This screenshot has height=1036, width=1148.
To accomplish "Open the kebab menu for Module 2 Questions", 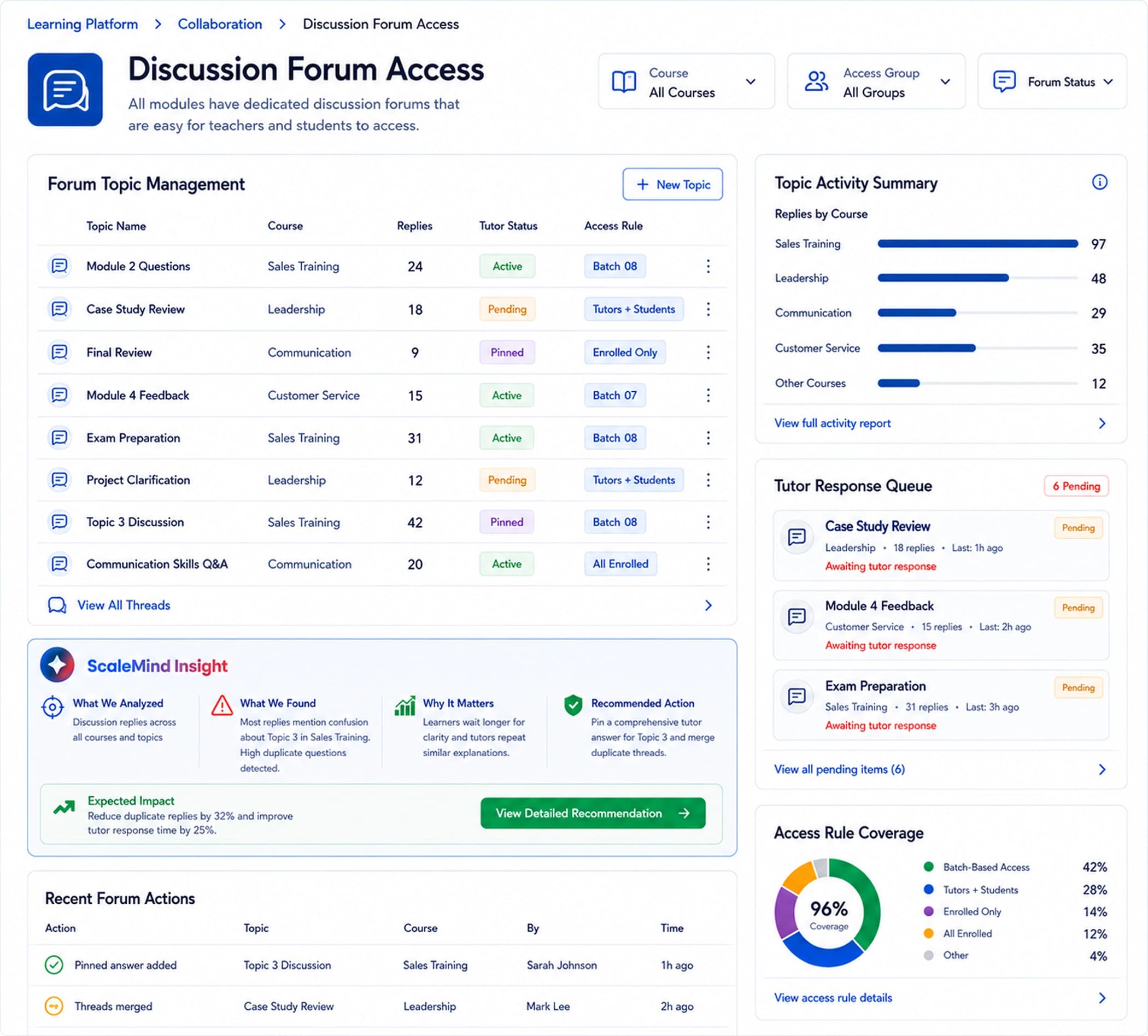I will 708,266.
